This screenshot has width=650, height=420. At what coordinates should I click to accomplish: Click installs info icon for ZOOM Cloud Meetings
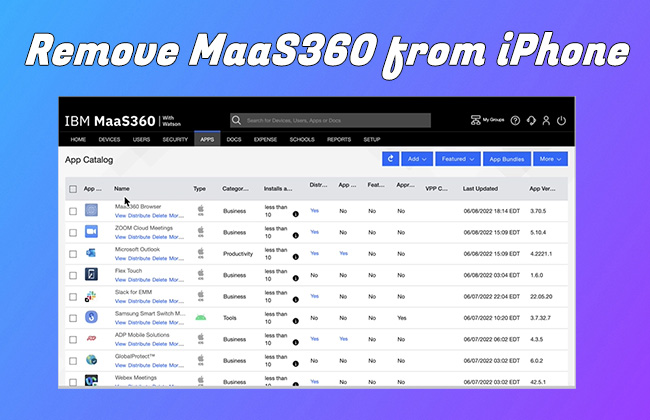point(296,235)
